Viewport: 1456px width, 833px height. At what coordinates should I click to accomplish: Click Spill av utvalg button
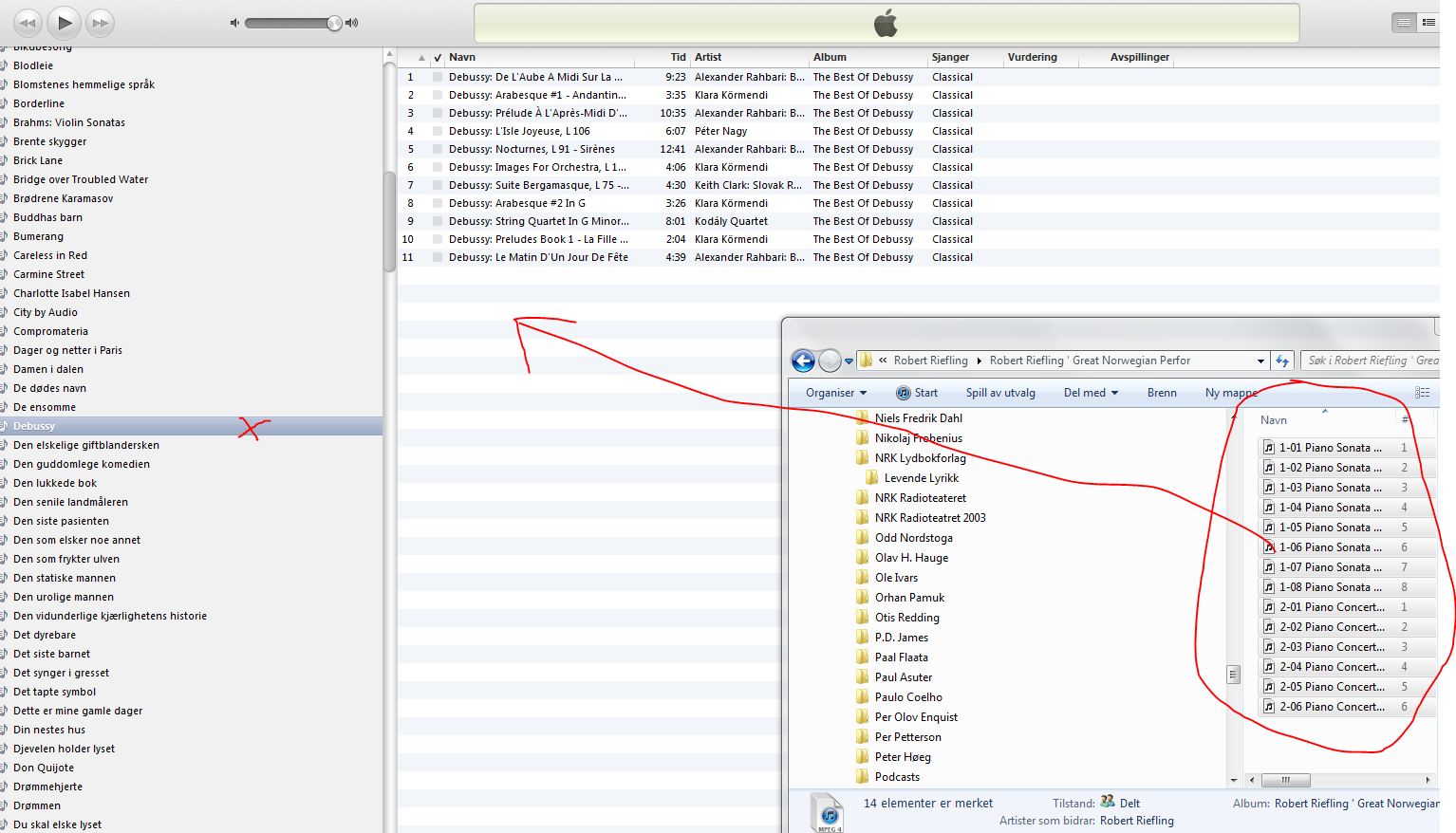pyautogui.click(x=1000, y=393)
